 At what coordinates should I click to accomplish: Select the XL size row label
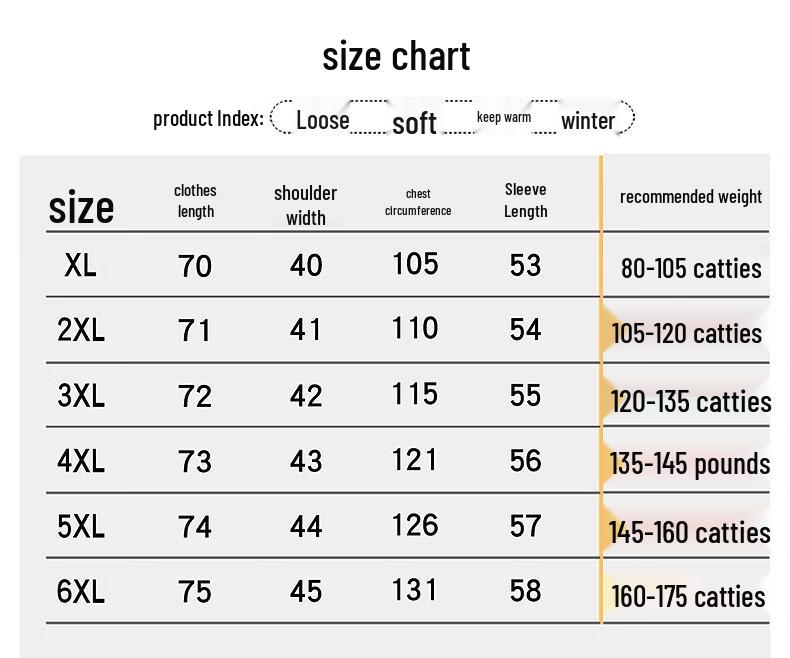point(80,265)
